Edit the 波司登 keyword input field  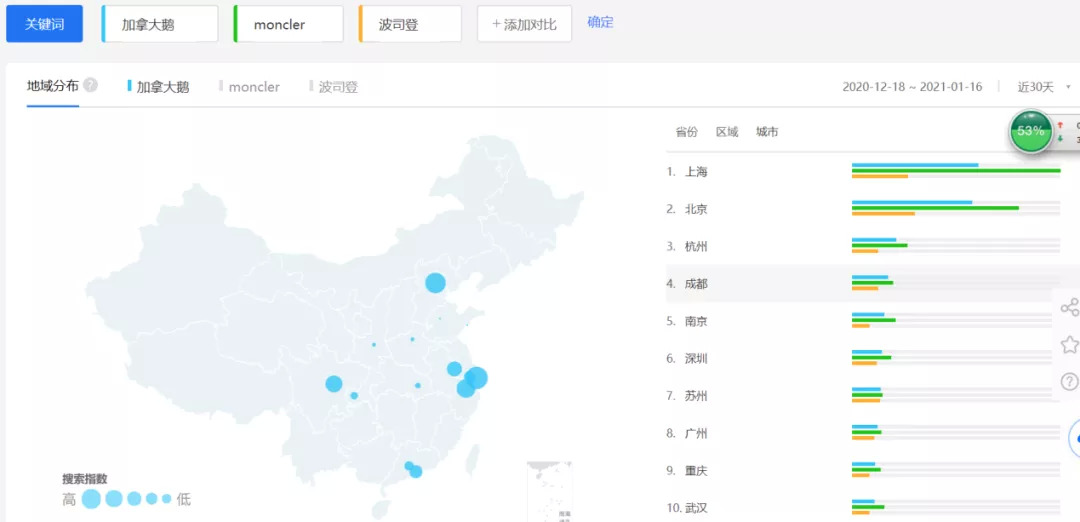pos(410,24)
